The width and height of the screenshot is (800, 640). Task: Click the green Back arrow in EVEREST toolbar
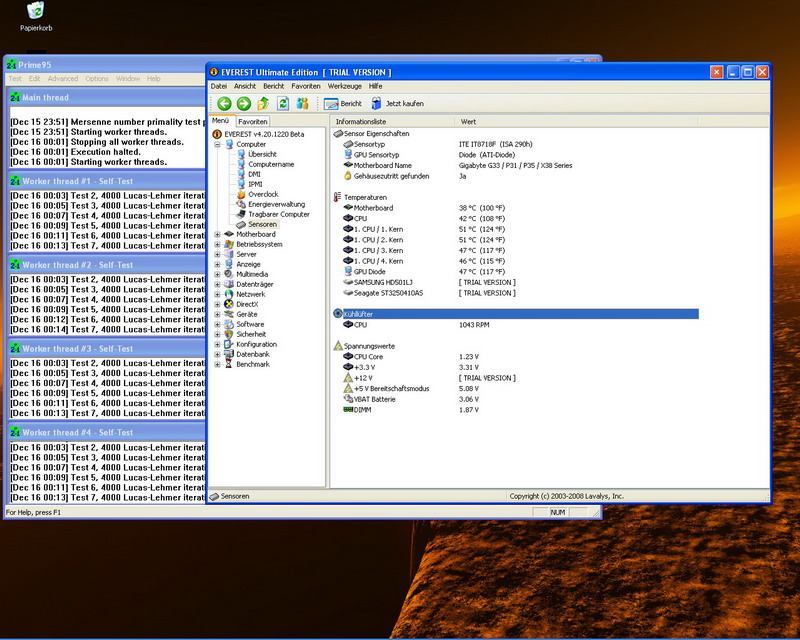pyautogui.click(x=224, y=104)
